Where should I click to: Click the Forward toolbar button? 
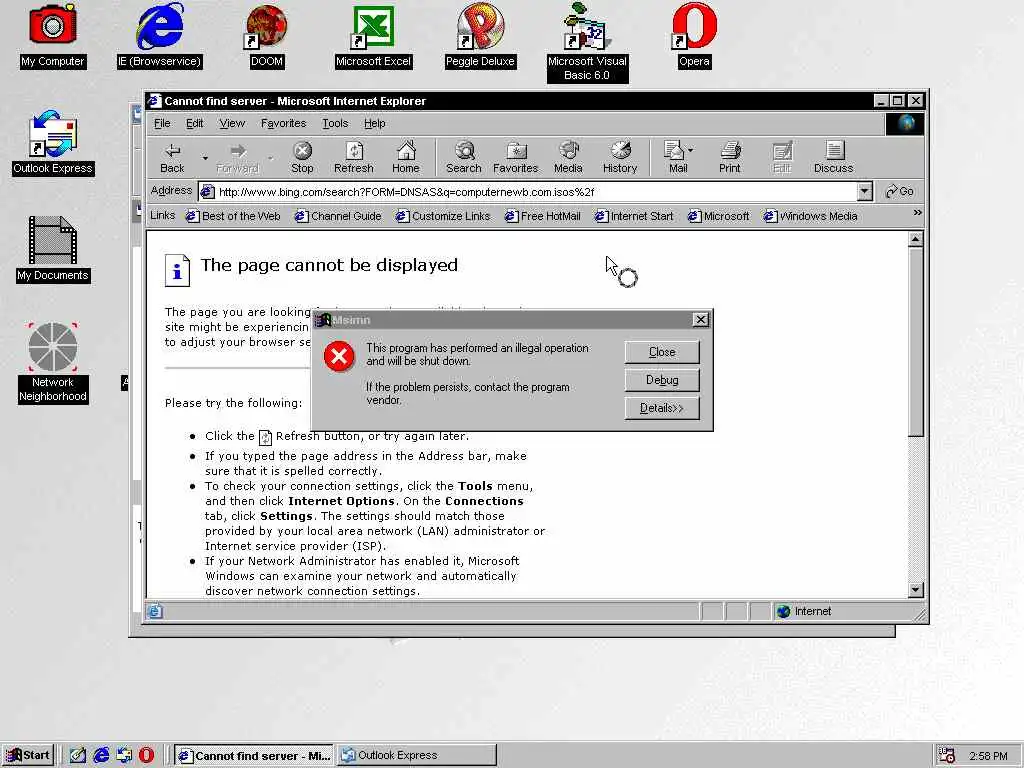(x=238, y=158)
